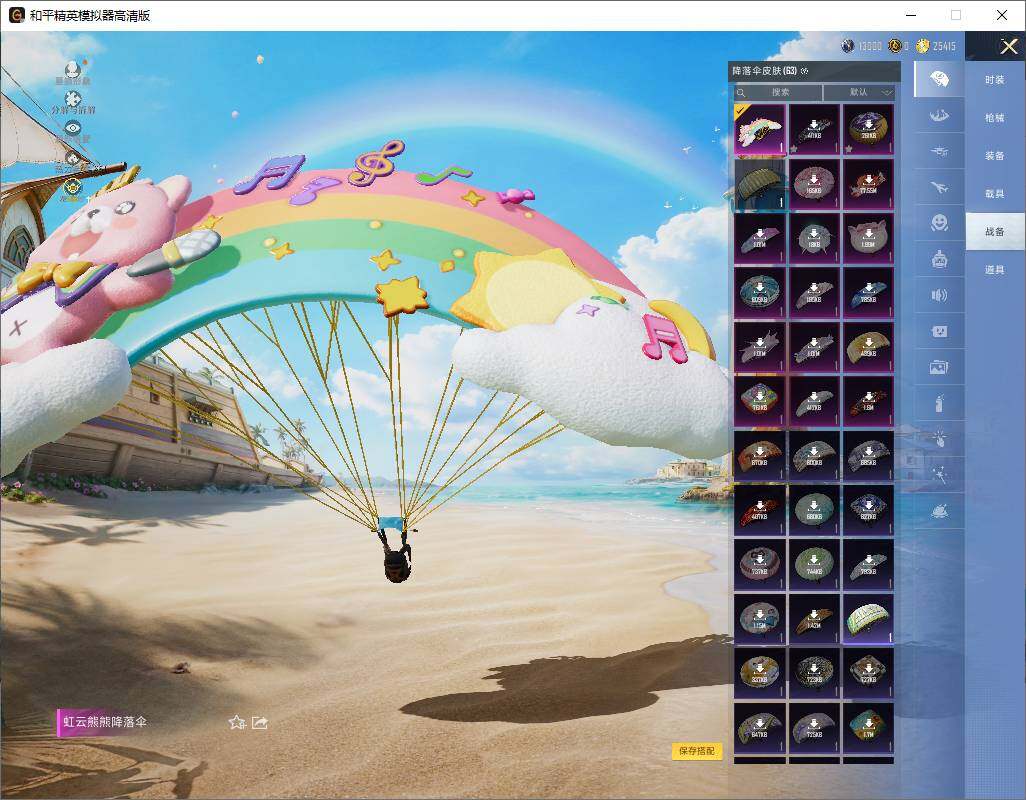Switch to the 时装 tab
Viewport: 1026px width, 800px height.
(x=995, y=80)
